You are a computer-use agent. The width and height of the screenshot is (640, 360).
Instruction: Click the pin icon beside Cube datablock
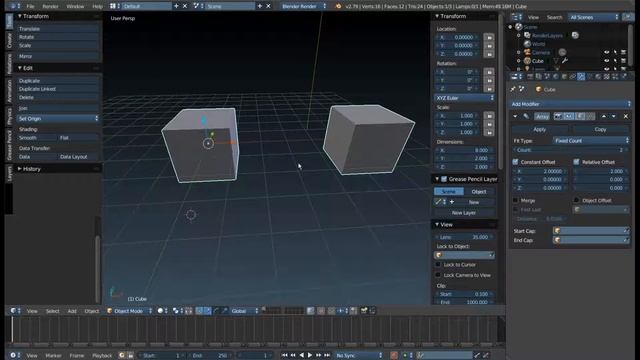tap(513, 89)
